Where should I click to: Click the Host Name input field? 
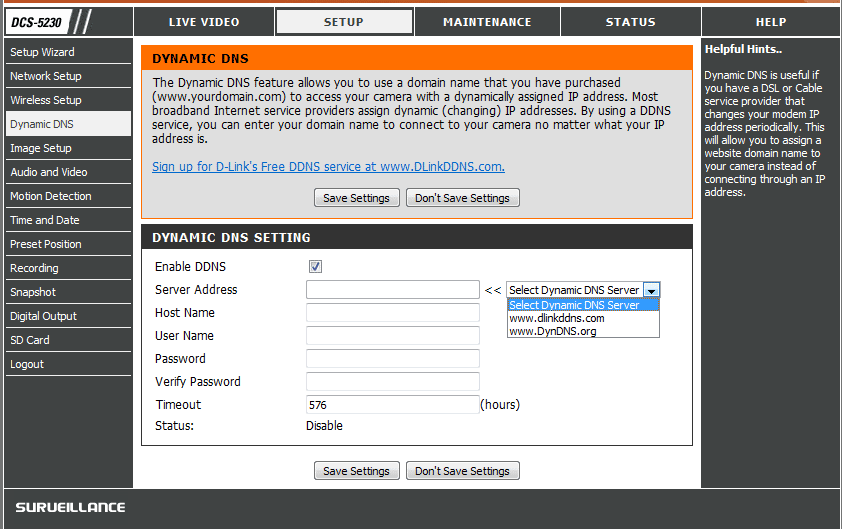coord(393,313)
